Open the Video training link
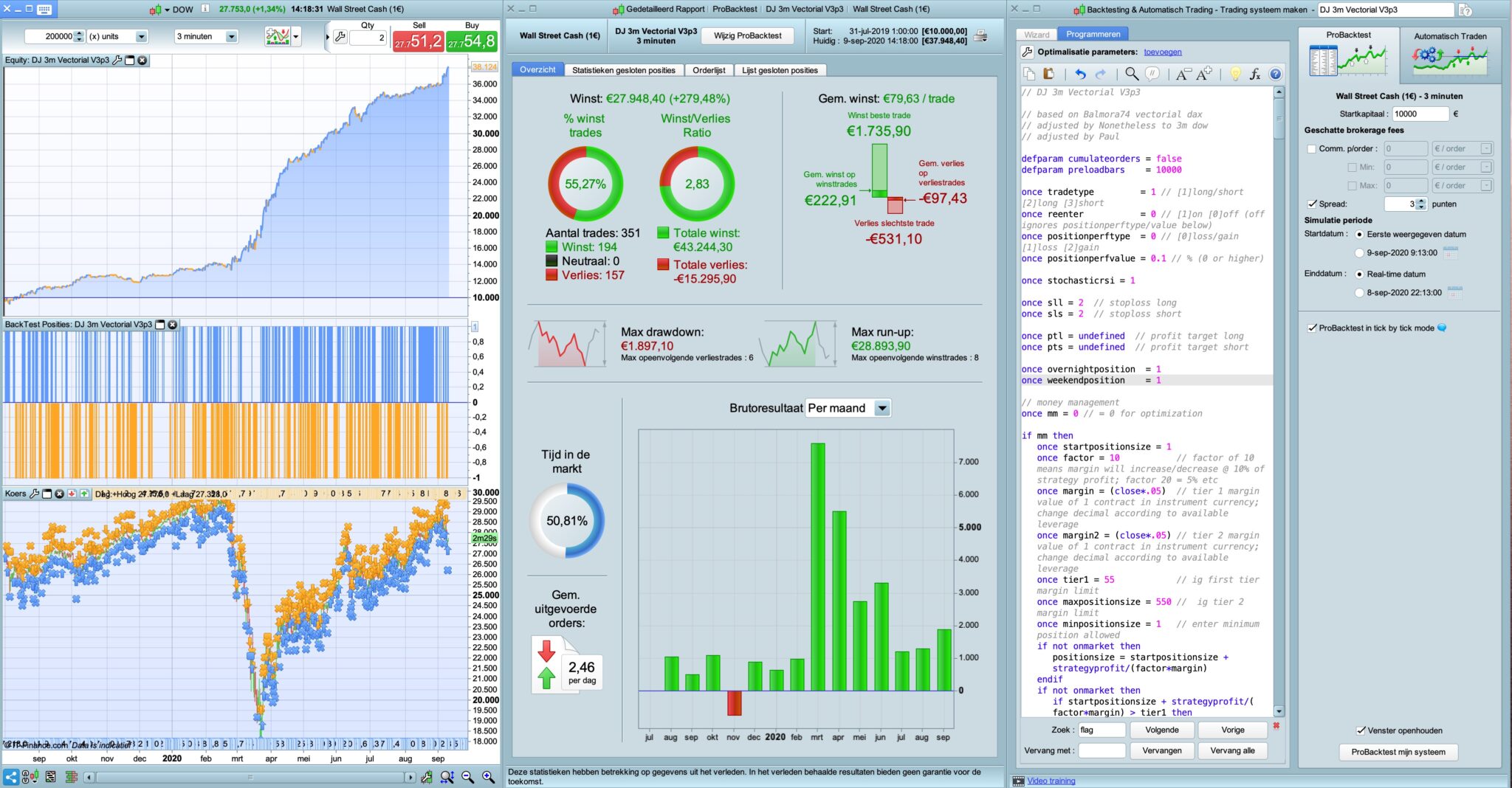The image size is (1512, 788). 1051,781
